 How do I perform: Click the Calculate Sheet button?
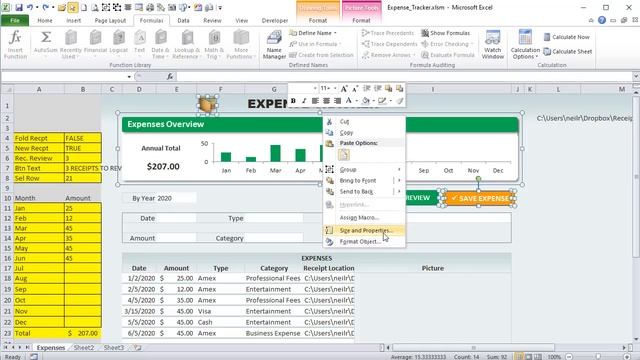(567, 52)
